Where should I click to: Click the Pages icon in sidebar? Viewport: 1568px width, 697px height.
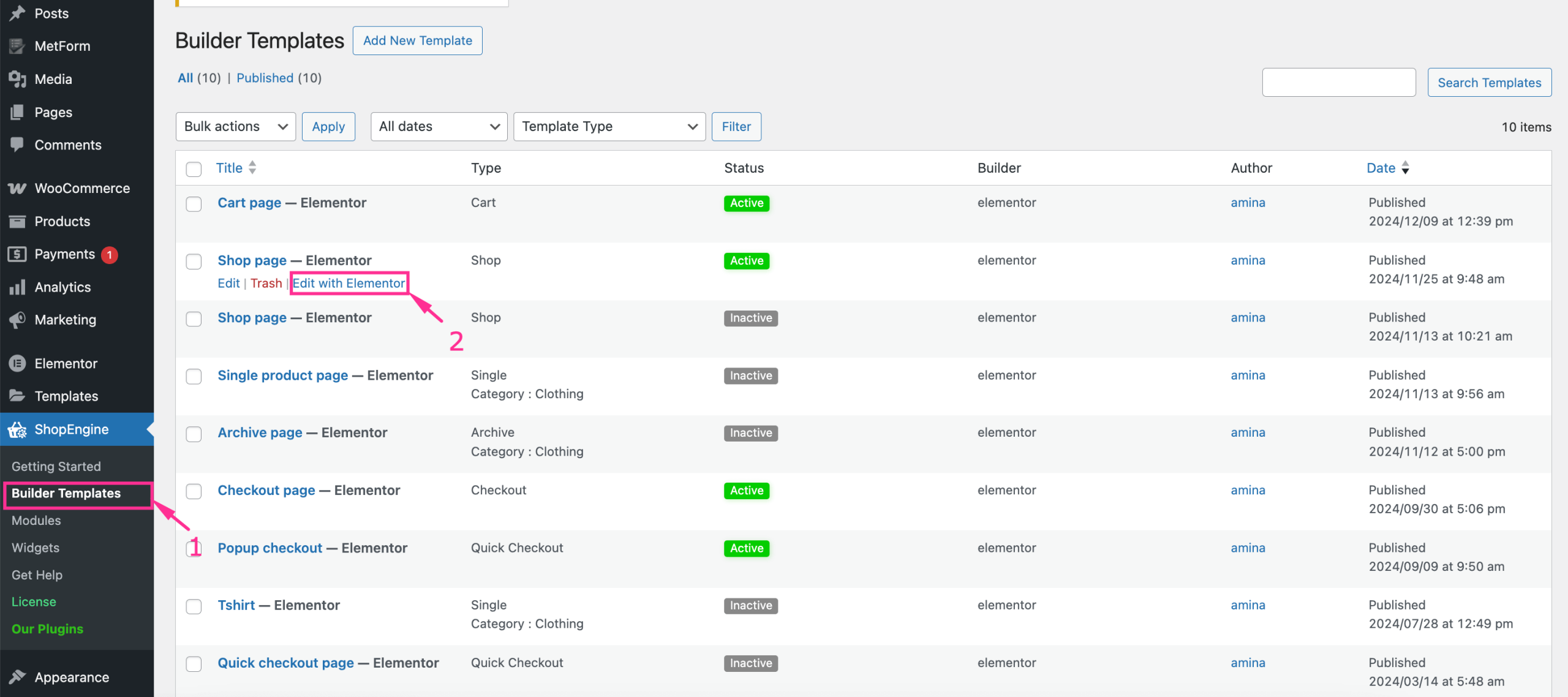pyautogui.click(x=17, y=112)
